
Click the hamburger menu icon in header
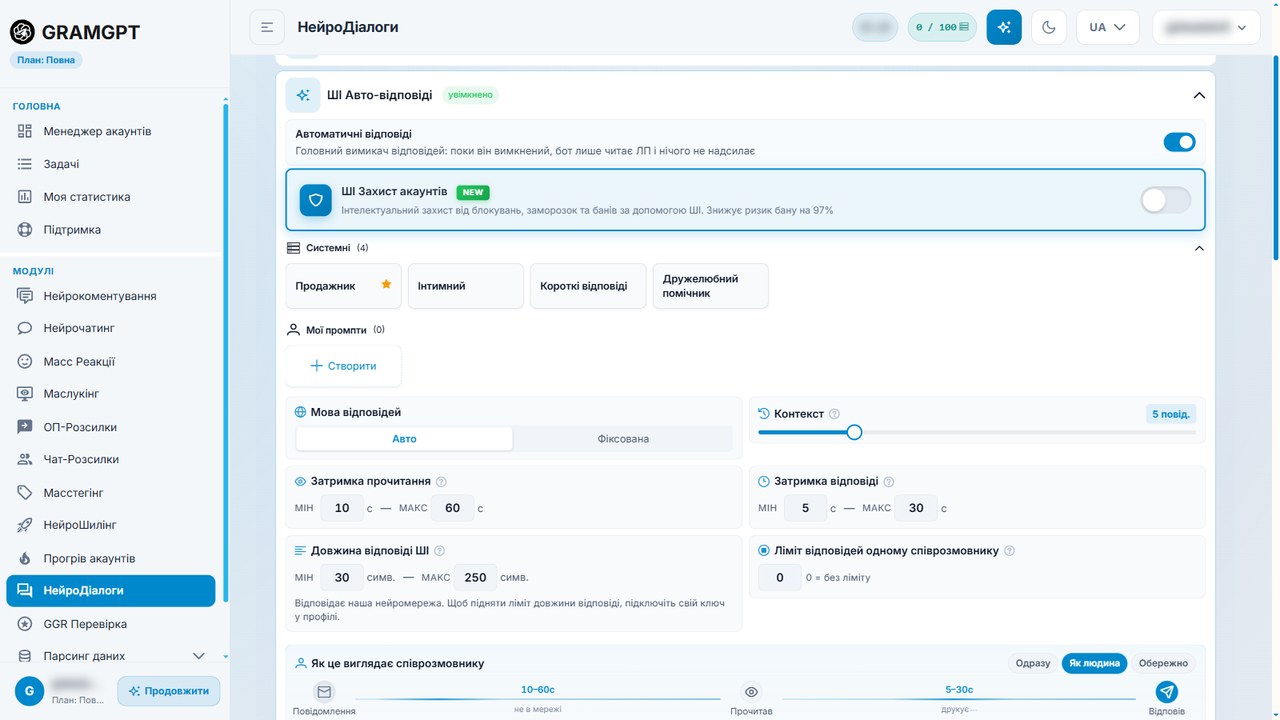[267, 27]
